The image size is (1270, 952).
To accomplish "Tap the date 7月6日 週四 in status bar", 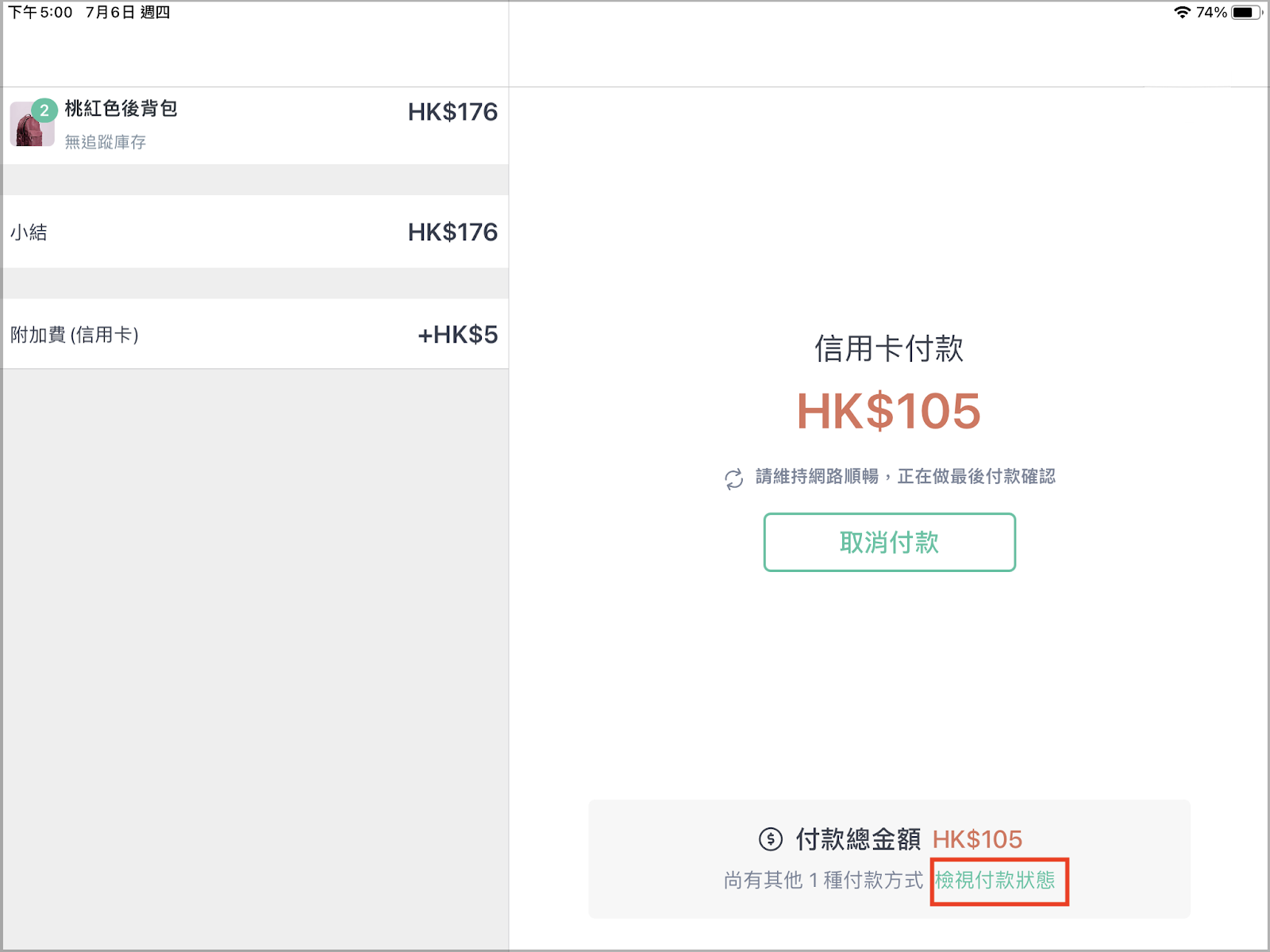I will [128, 12].
